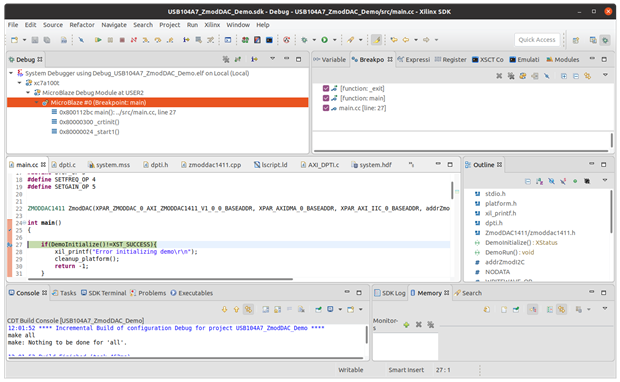Click the Skip All Breakpoints main toolbar icon

coord(81,40)
